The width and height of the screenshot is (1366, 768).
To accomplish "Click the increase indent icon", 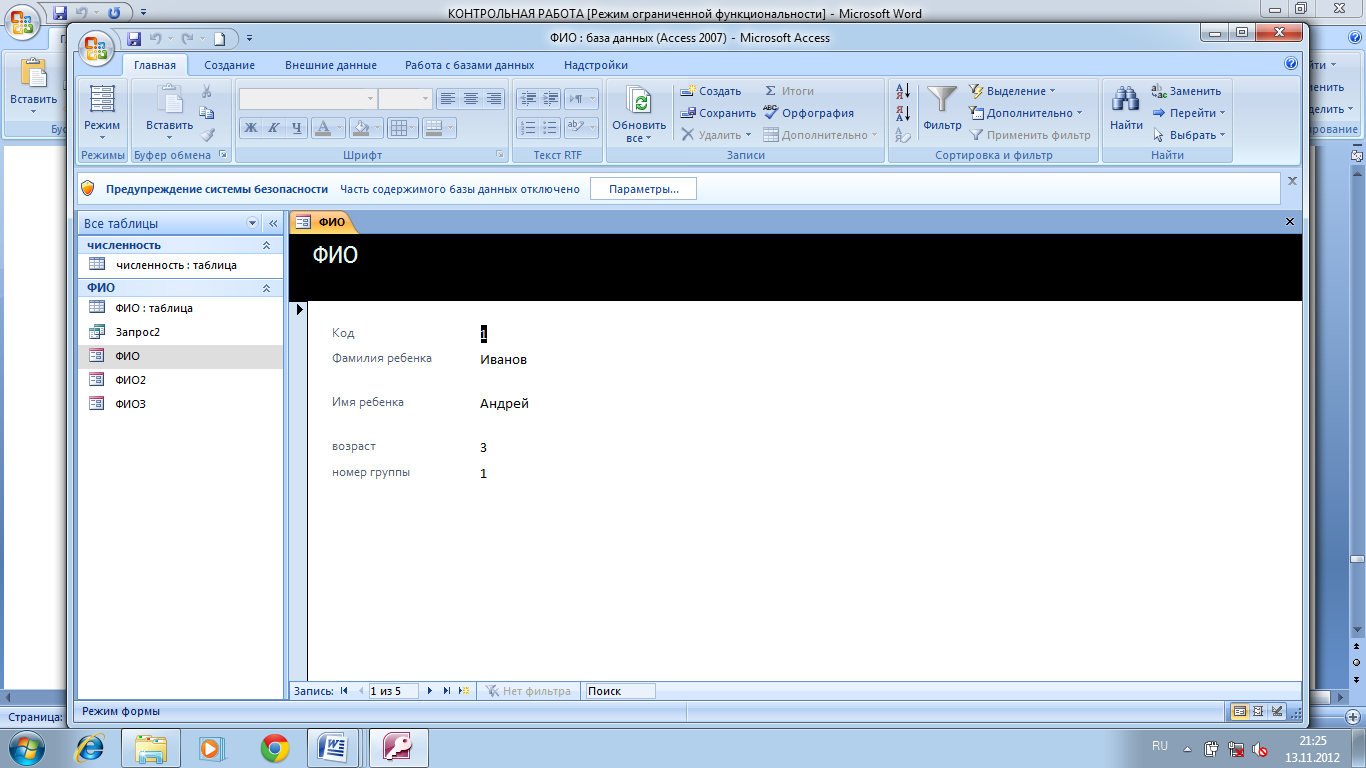I will click(550, 99).
